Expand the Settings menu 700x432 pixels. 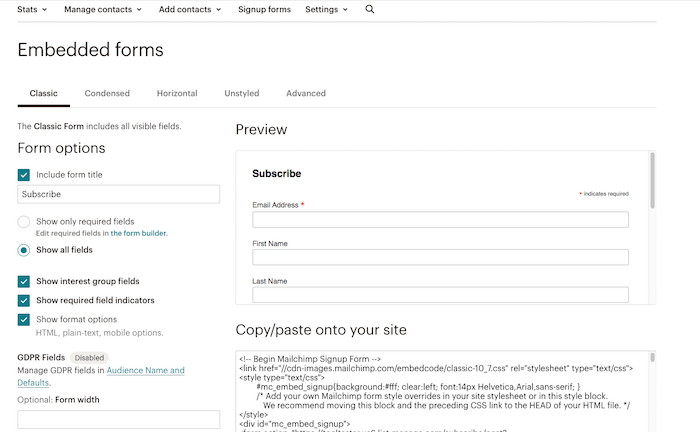[326, 9]
